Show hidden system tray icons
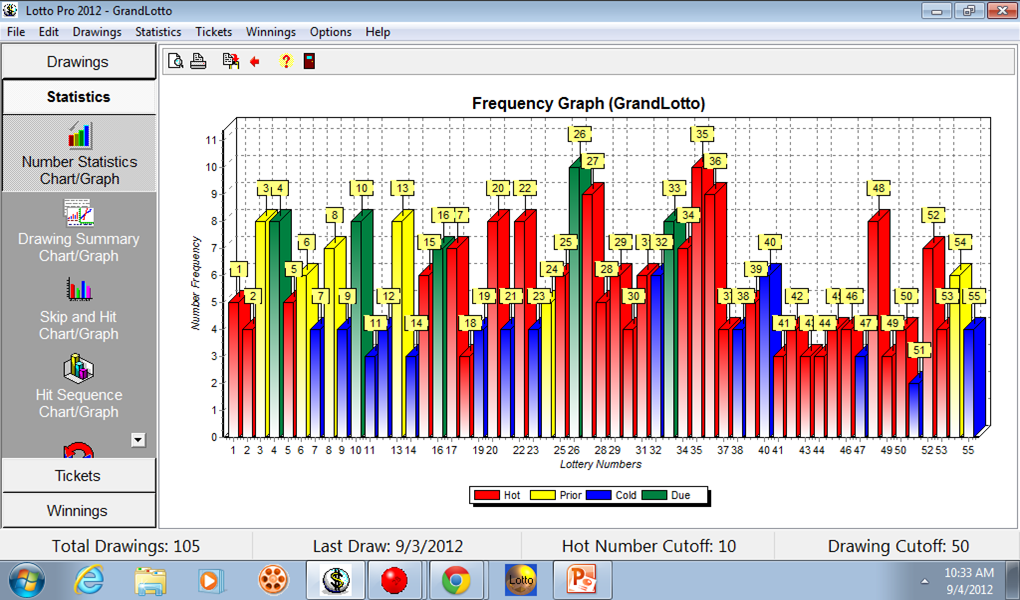The image size is (1020, 600). [x=925, y=580]
